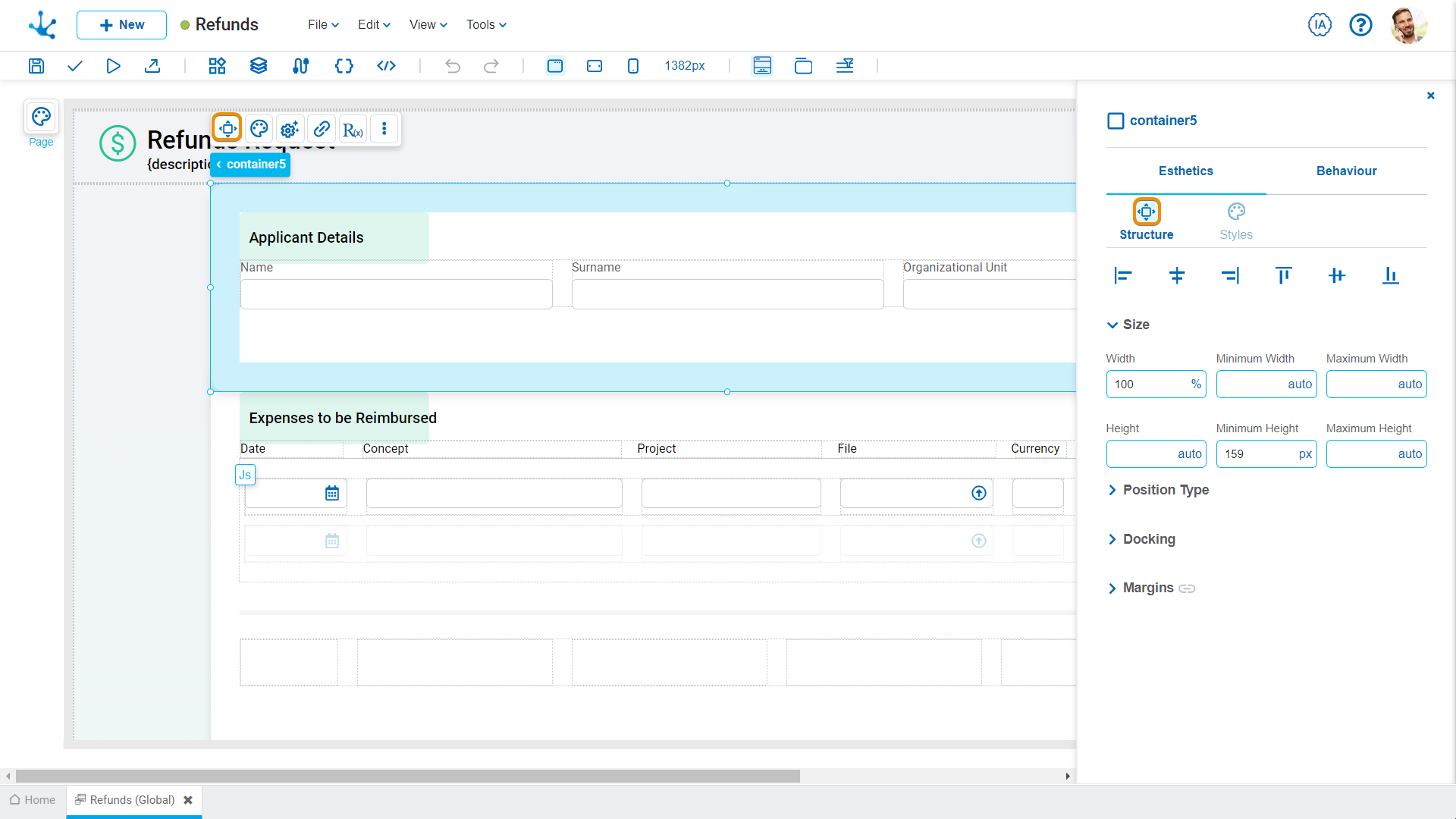Switch to the Behaviour tab

click(x=1346, y=171)
